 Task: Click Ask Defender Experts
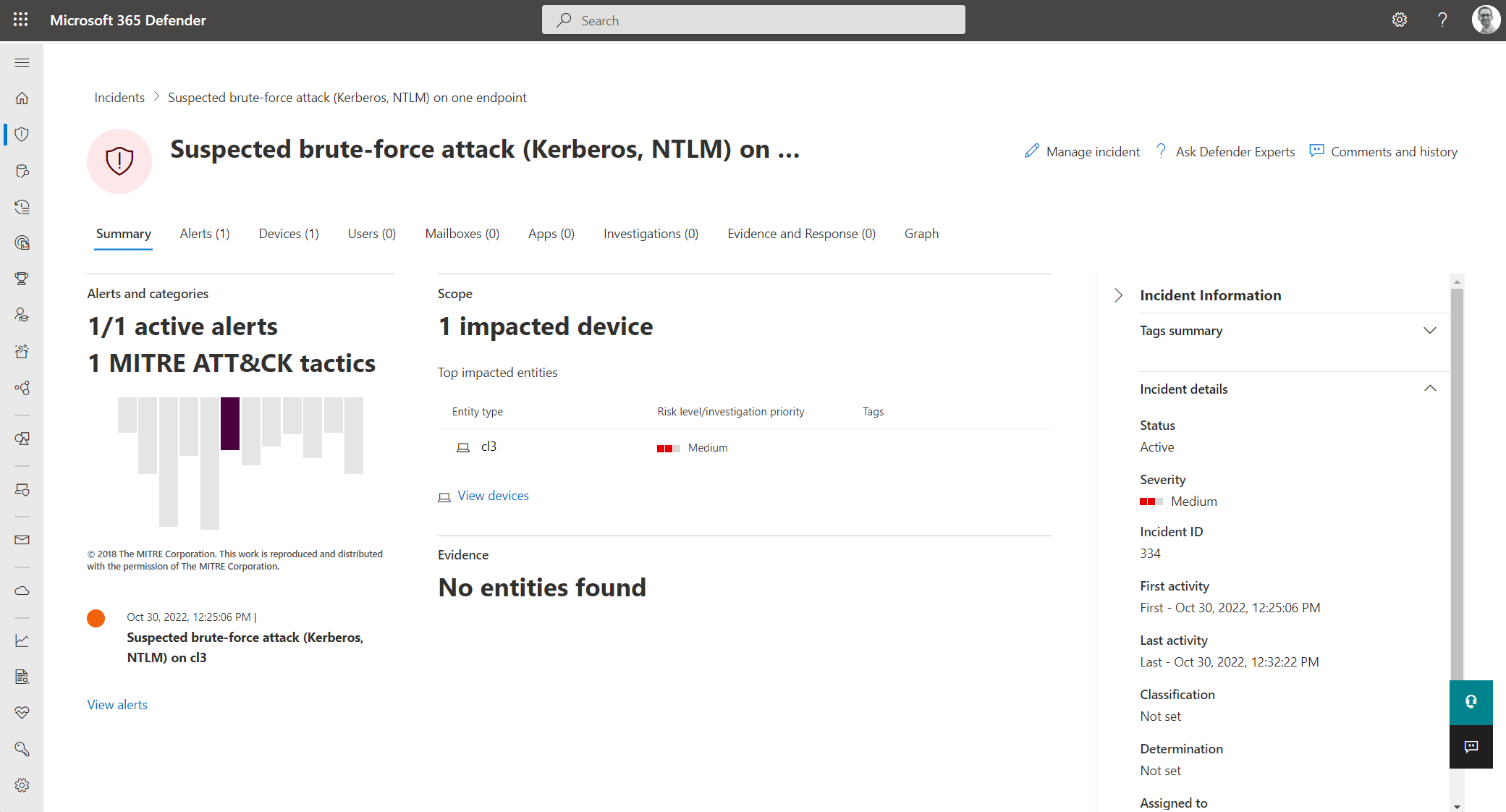1225,152
